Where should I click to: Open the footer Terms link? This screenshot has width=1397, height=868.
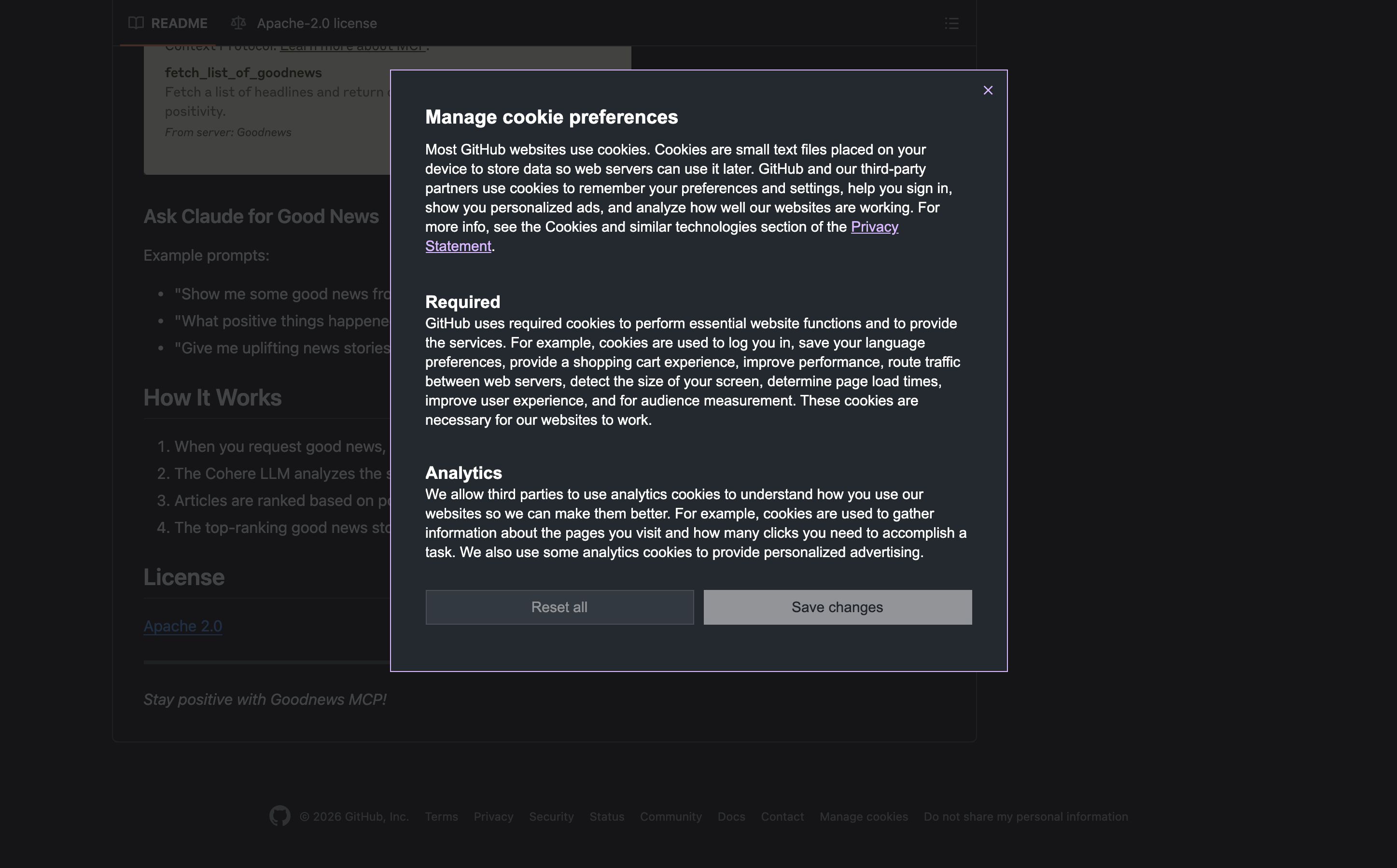pyautogui.click(x=441, y=816)
